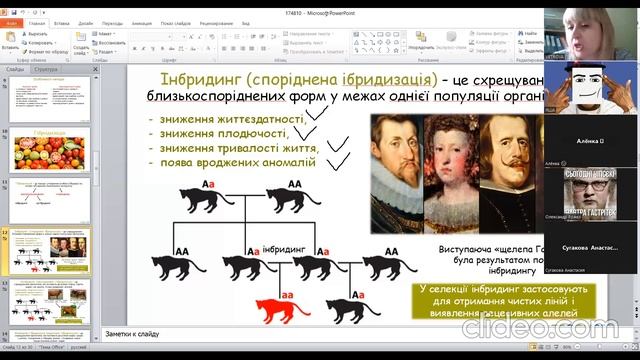Toggle Italic formatting icon
The height and width of the screenshot is (360, 640).
tap(144, 49)
